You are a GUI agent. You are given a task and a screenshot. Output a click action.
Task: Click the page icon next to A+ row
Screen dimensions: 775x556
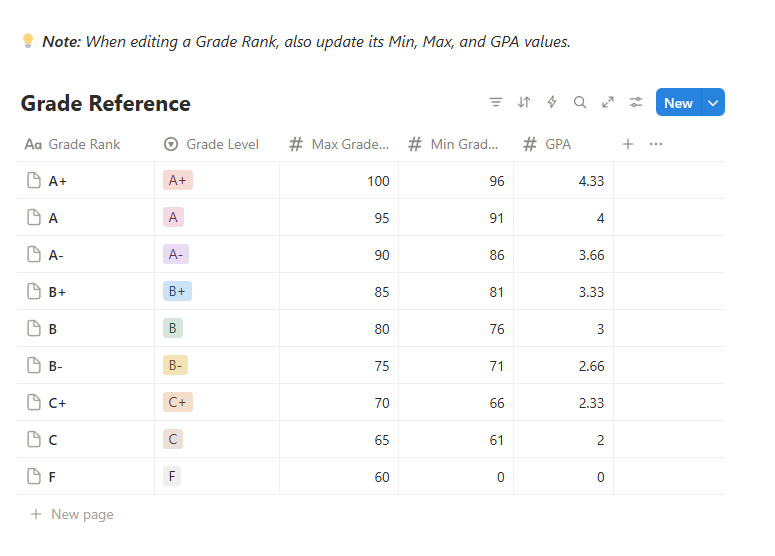[34, 181]
